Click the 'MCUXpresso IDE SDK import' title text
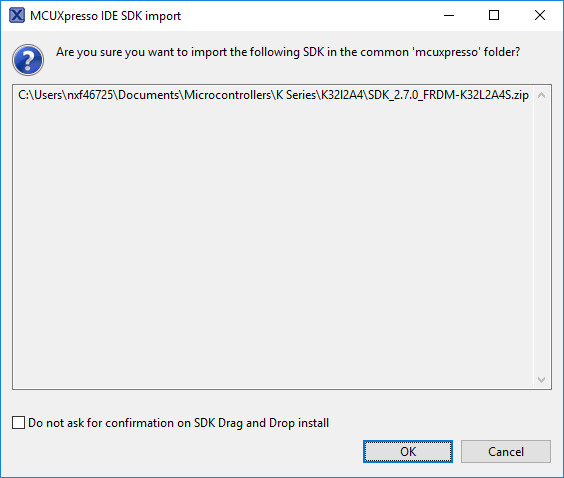 tap(105, 16)
